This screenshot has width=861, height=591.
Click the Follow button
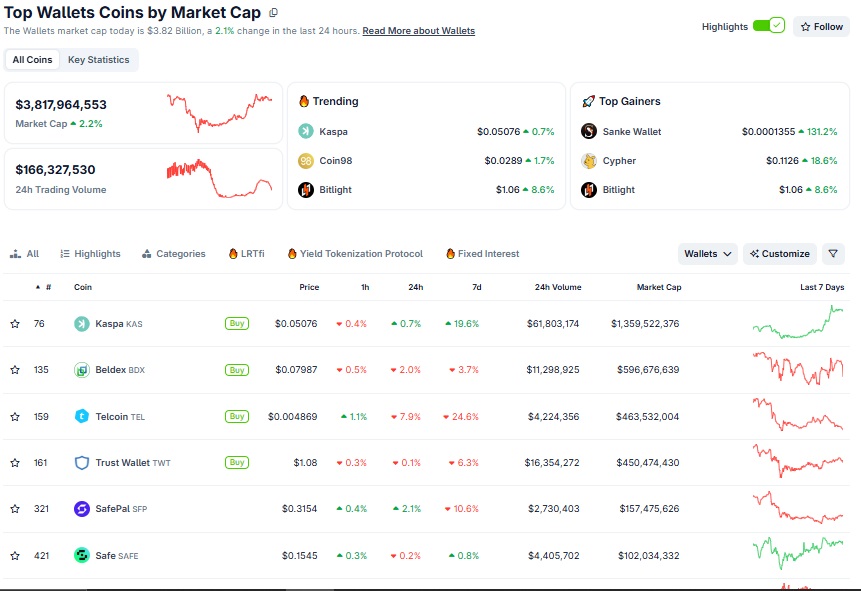pyautogui.click(x=821, y=26)
